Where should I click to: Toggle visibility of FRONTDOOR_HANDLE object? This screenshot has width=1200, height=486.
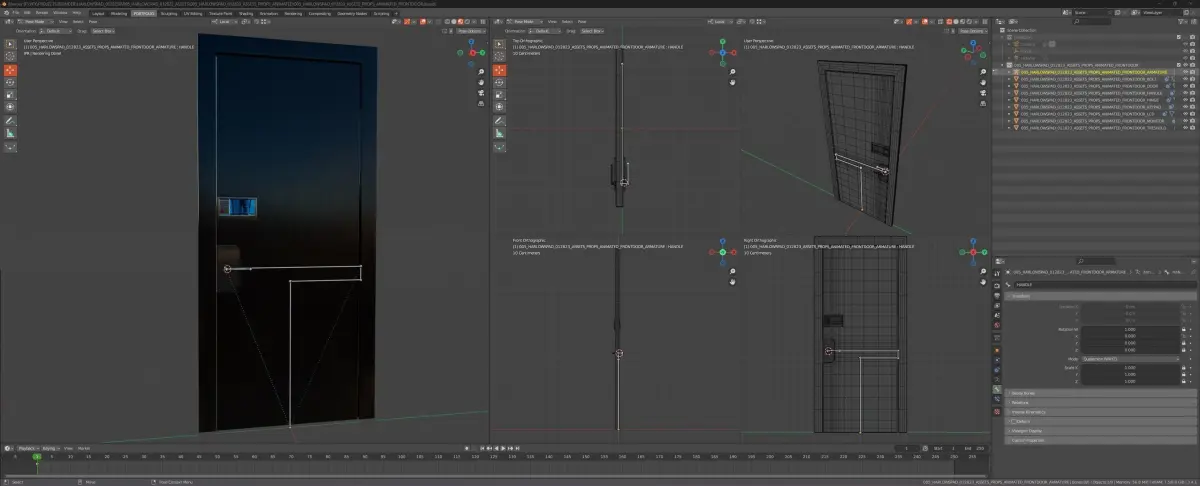pos(1186,93)
